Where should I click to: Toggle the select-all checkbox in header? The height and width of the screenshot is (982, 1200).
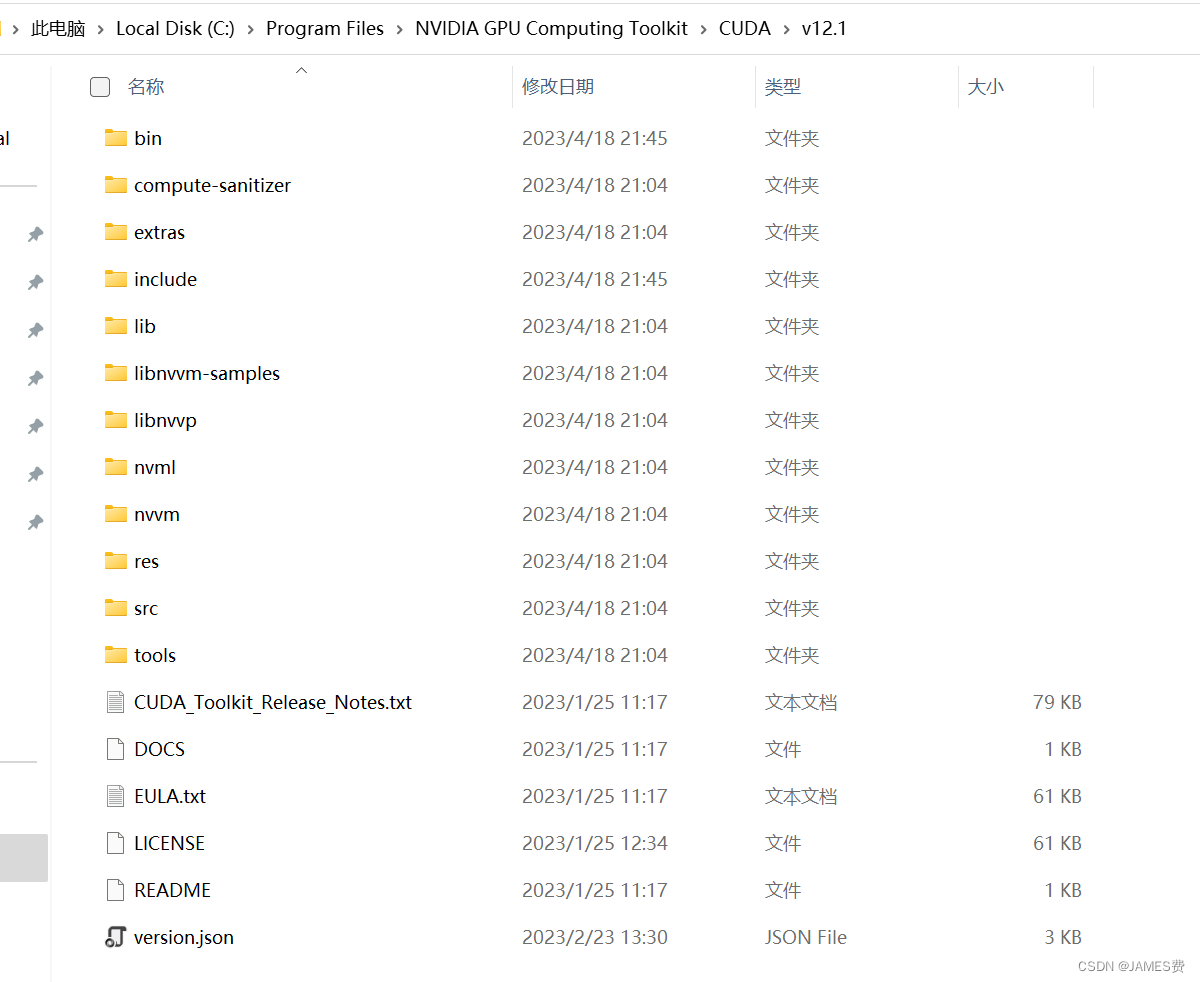tap(100, 87)
